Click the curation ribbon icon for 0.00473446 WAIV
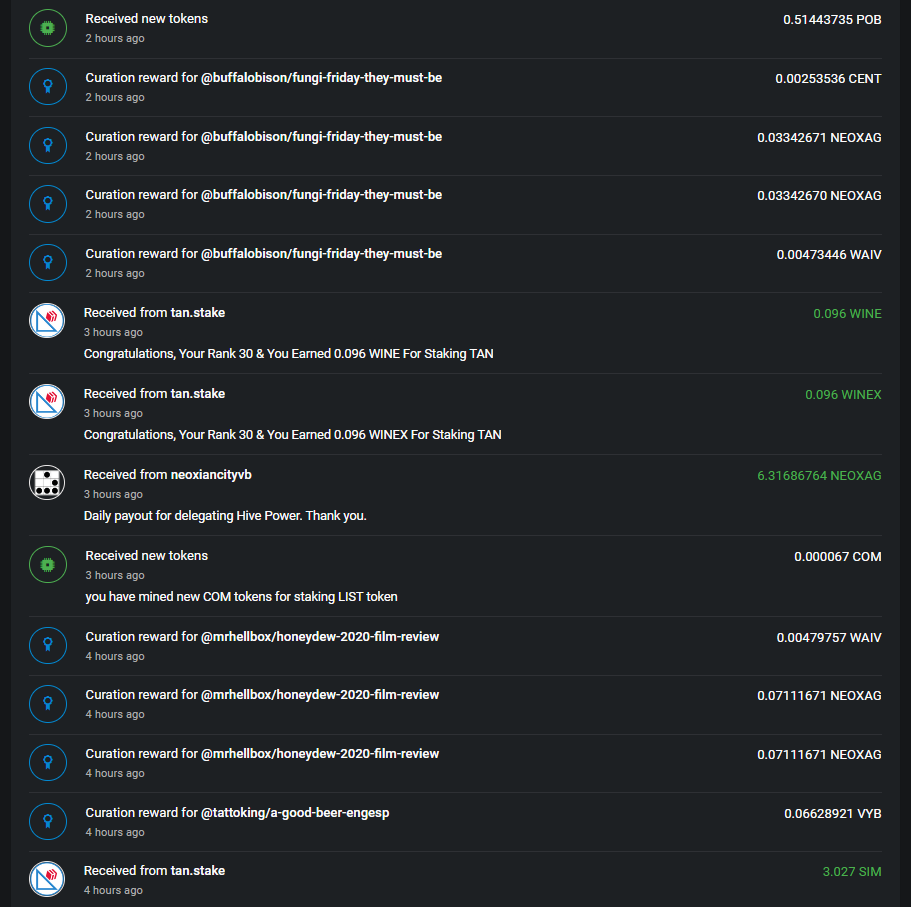The width and height of the screenshot is (911, 907). 48,263
